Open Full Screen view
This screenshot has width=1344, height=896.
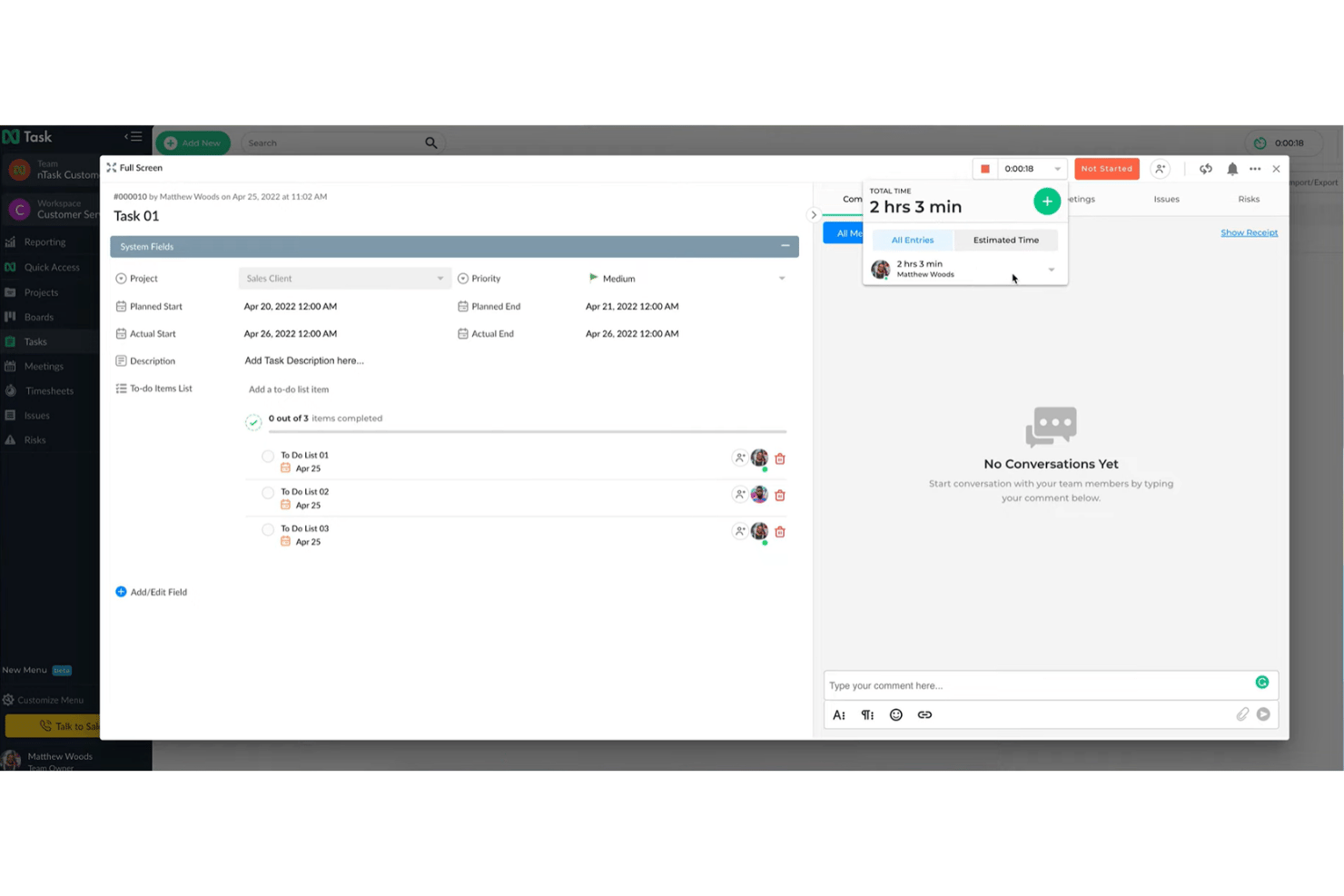[134, 168]
